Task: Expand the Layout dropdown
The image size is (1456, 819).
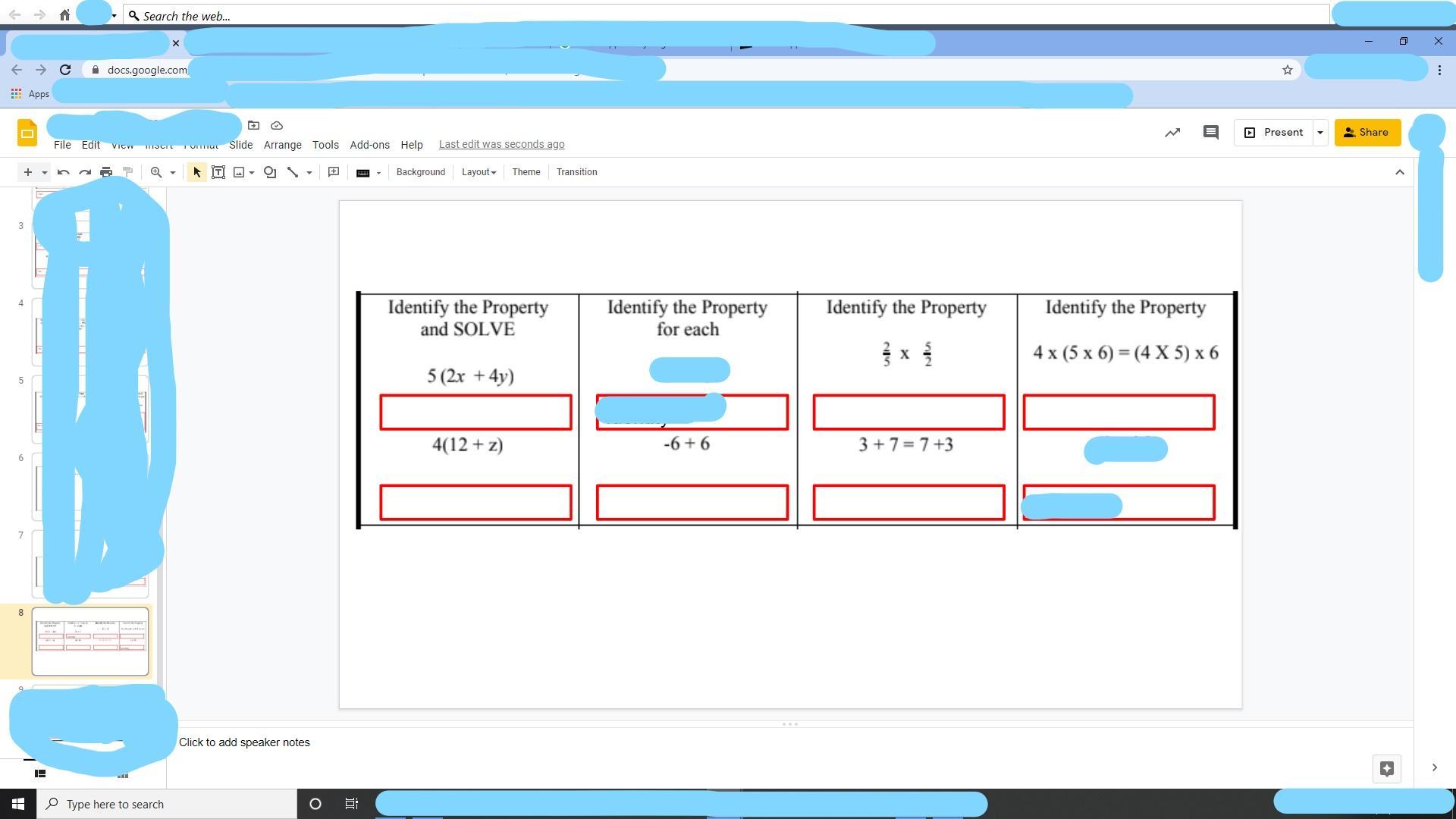Action: (x=479, y=172)
